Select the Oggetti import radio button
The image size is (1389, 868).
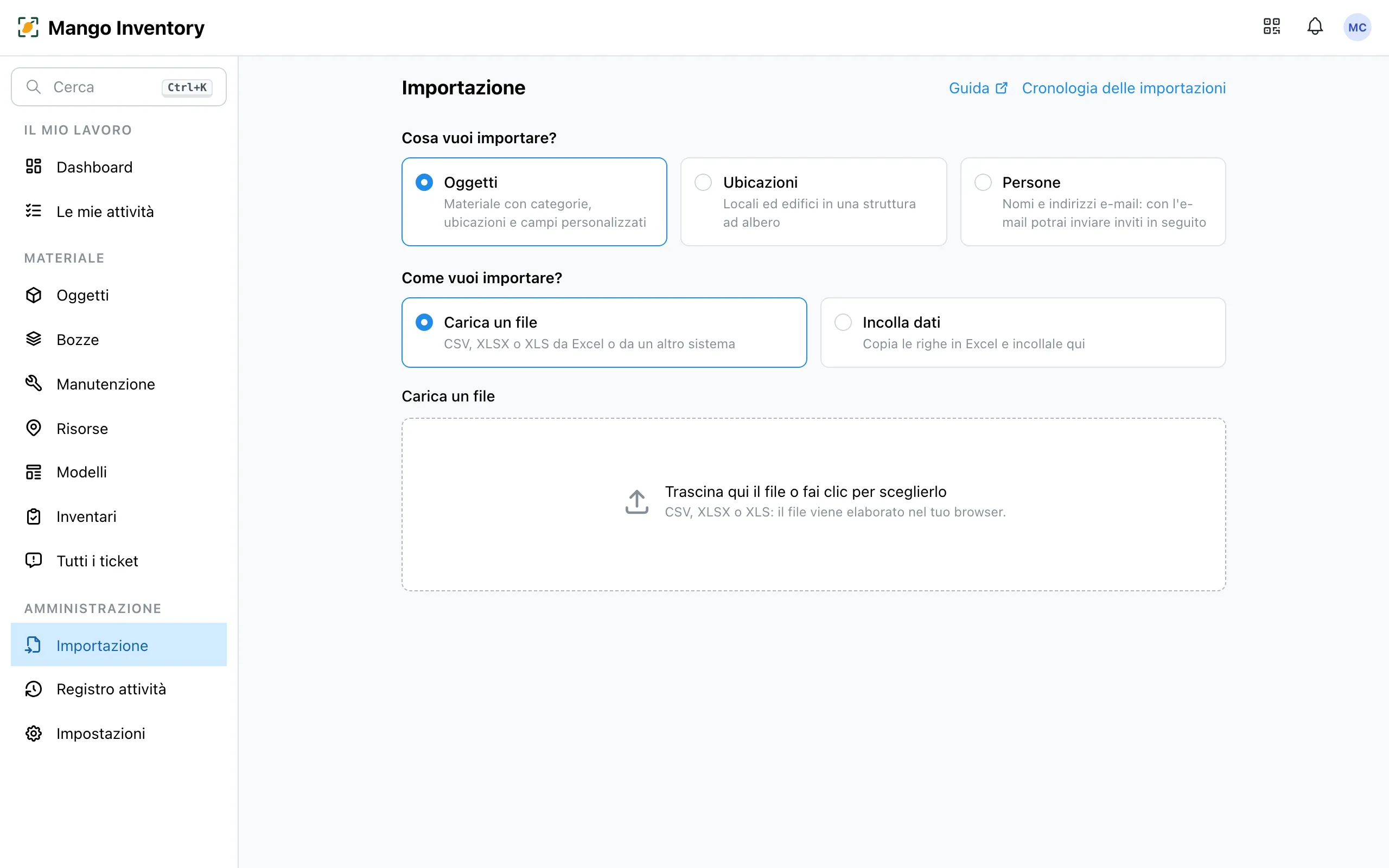(424, 183)
